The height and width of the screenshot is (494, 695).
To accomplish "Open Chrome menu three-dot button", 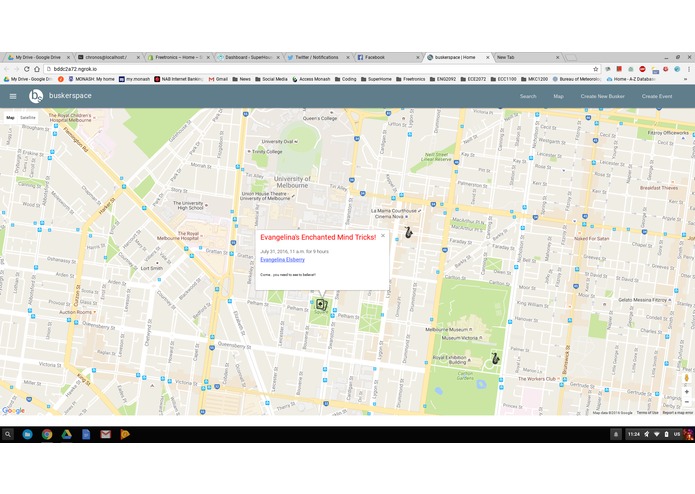I will pos(688,69).
